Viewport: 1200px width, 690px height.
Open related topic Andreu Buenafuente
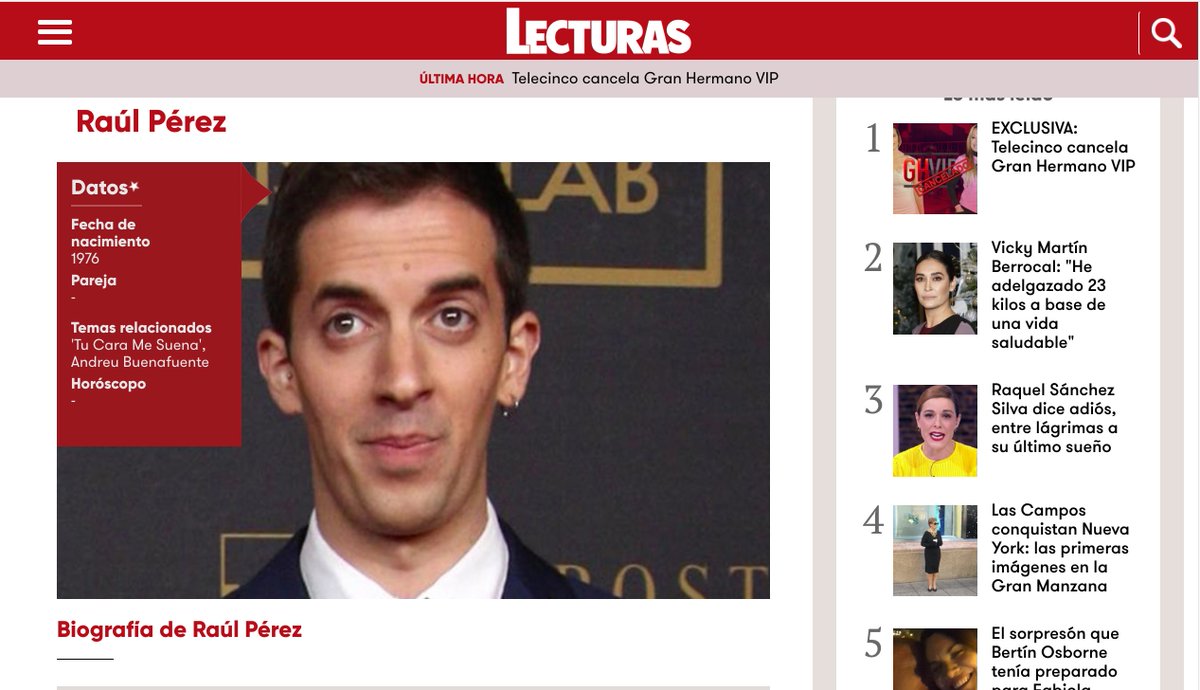point(140,362)
